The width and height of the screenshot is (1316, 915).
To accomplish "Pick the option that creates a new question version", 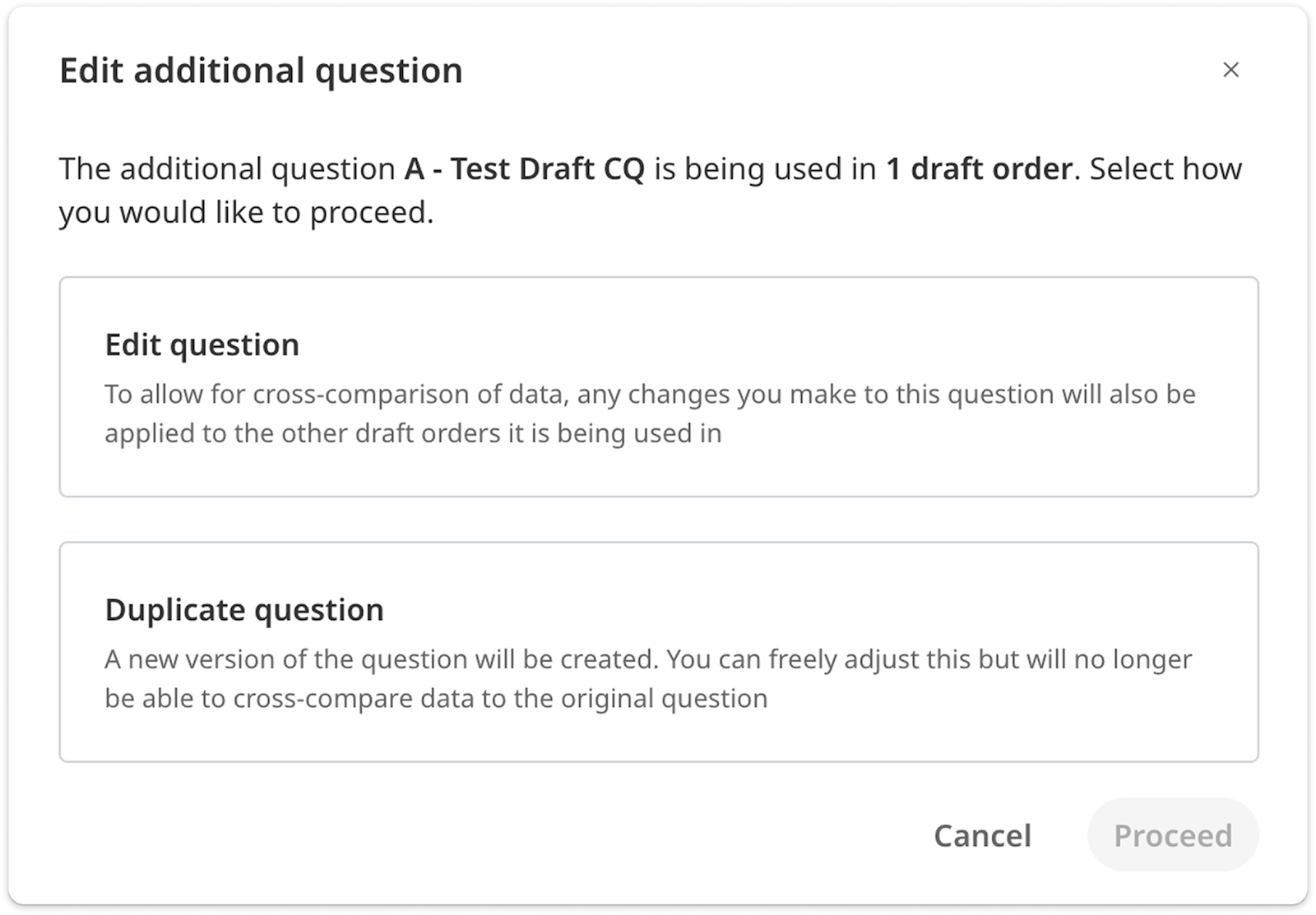I will [x=659, y=652].
